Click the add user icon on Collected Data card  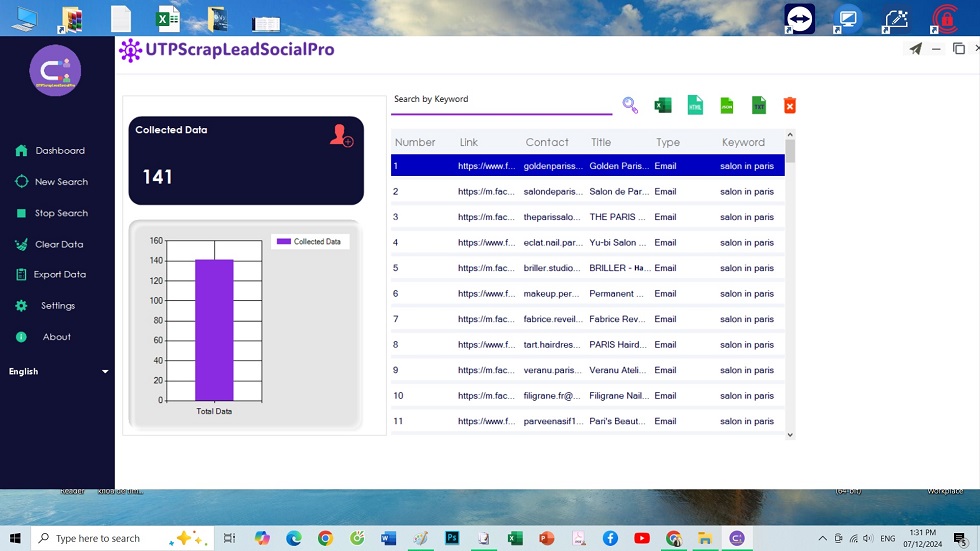[x=341, y=136]
